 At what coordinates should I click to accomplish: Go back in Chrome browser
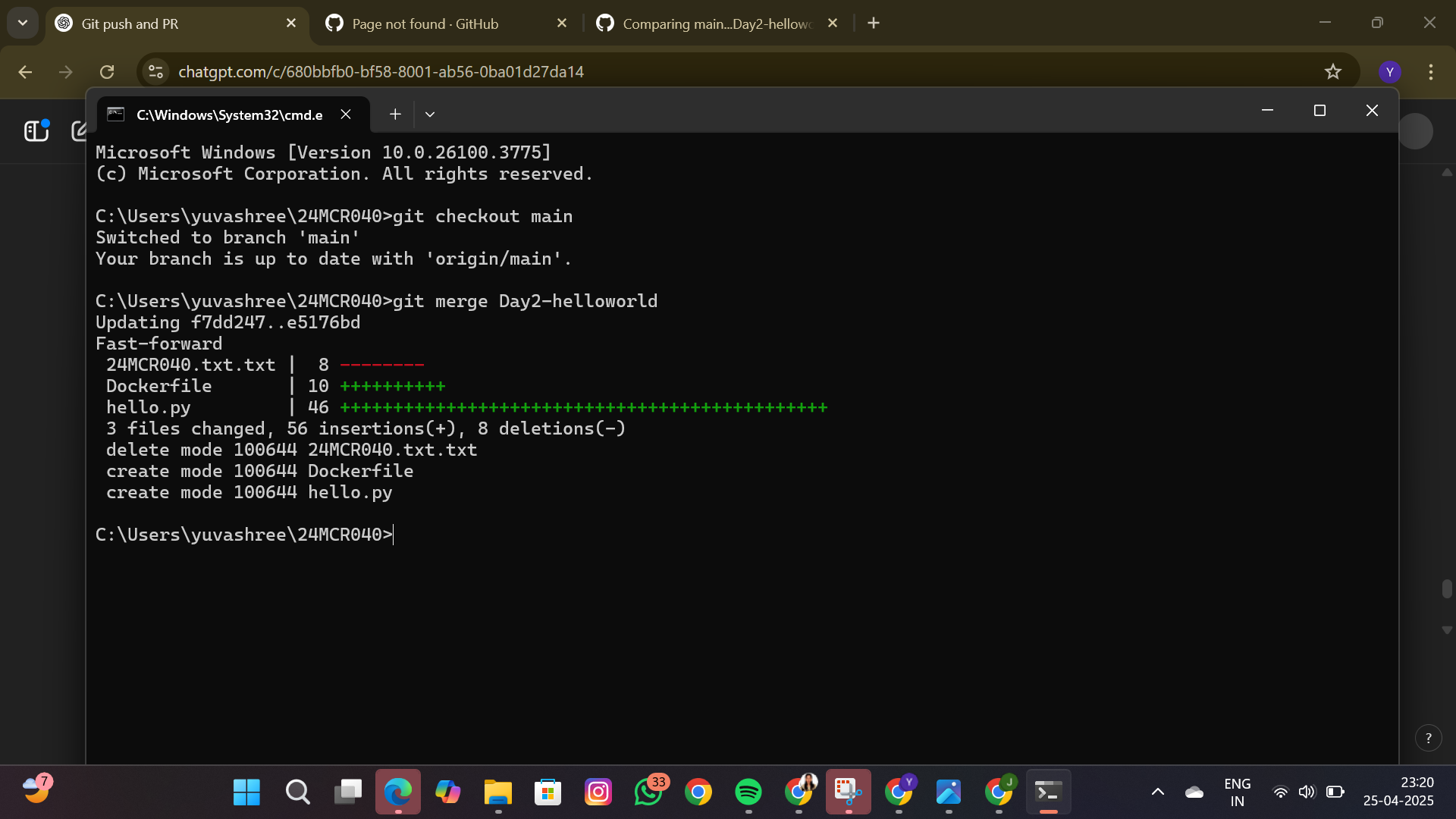pos(25,71)
